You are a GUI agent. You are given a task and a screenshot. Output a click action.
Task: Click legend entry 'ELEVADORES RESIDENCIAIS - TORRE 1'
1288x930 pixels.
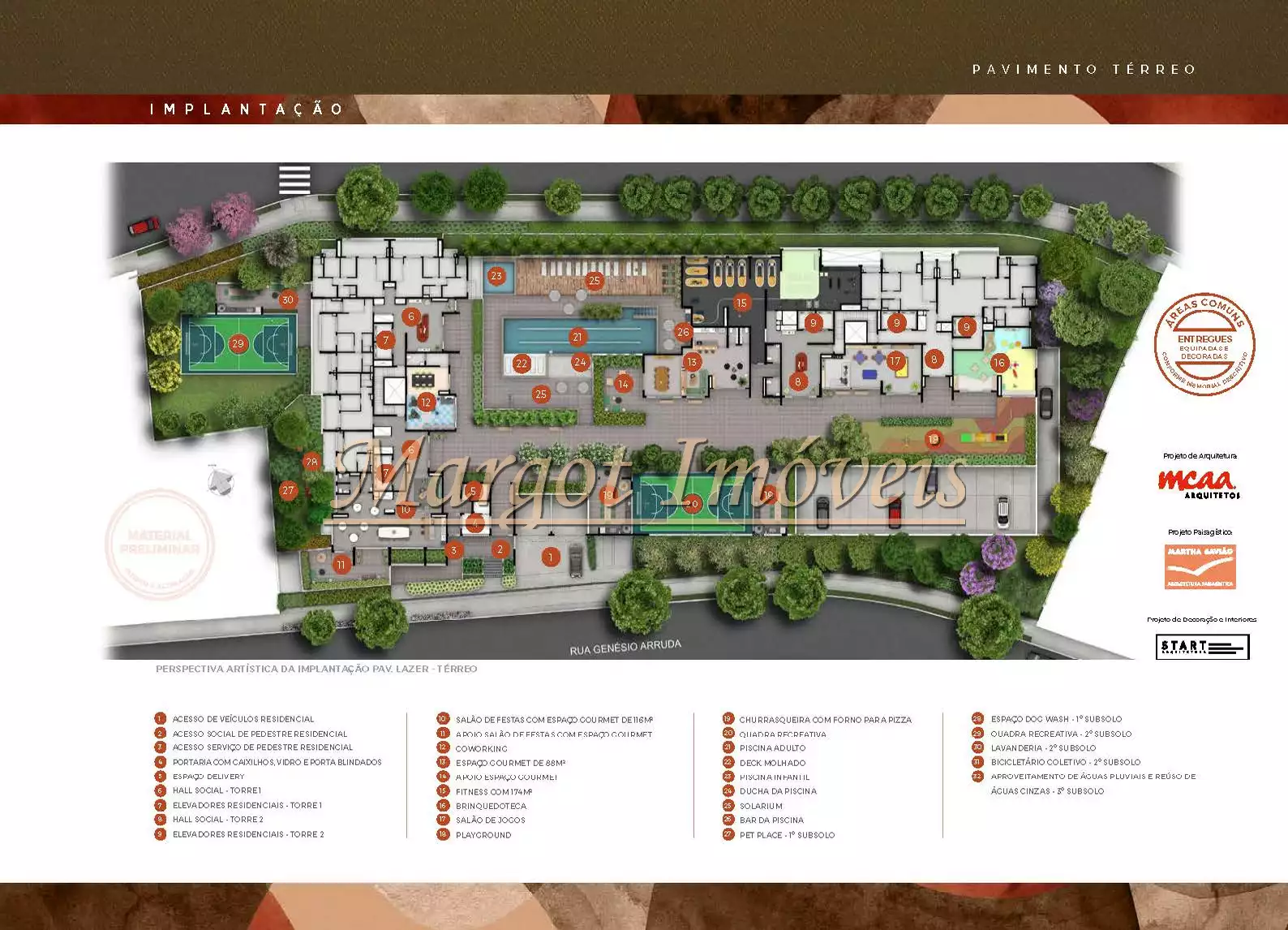pyautogui.click(x=247, y=805)
